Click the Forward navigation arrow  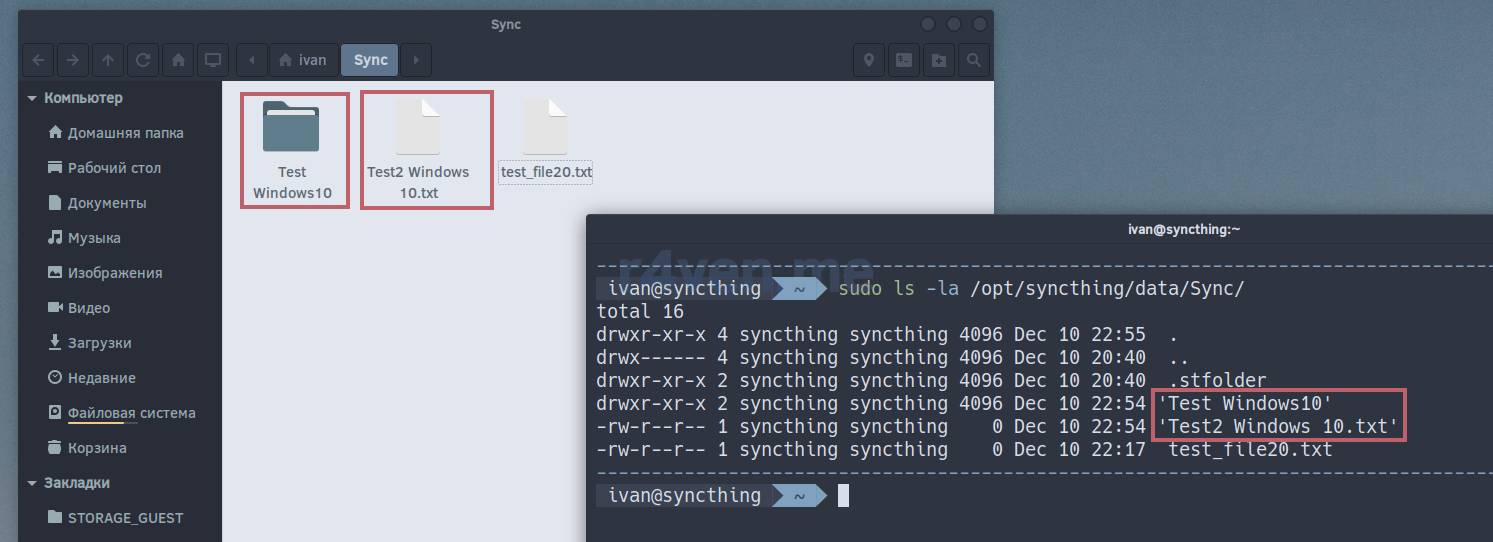point(72,60)
